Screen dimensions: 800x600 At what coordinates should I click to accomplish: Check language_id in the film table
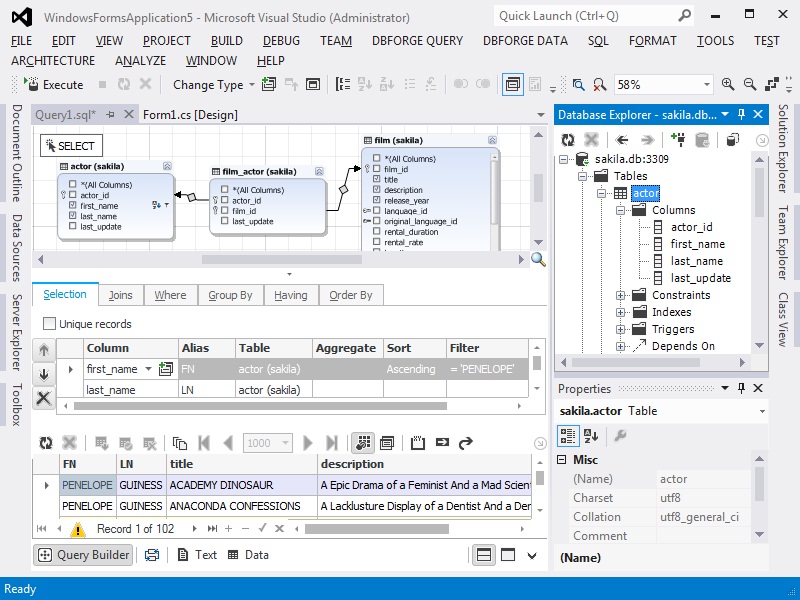[377, 211]
